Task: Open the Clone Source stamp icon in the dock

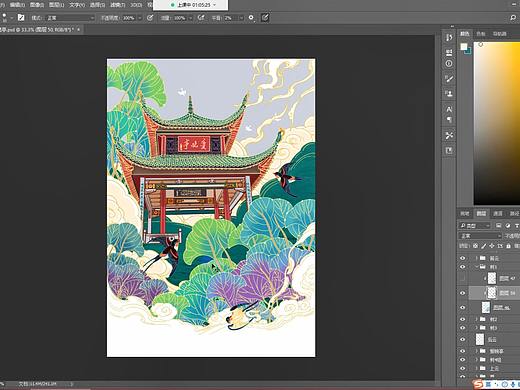Action: [x=449, y=93]
